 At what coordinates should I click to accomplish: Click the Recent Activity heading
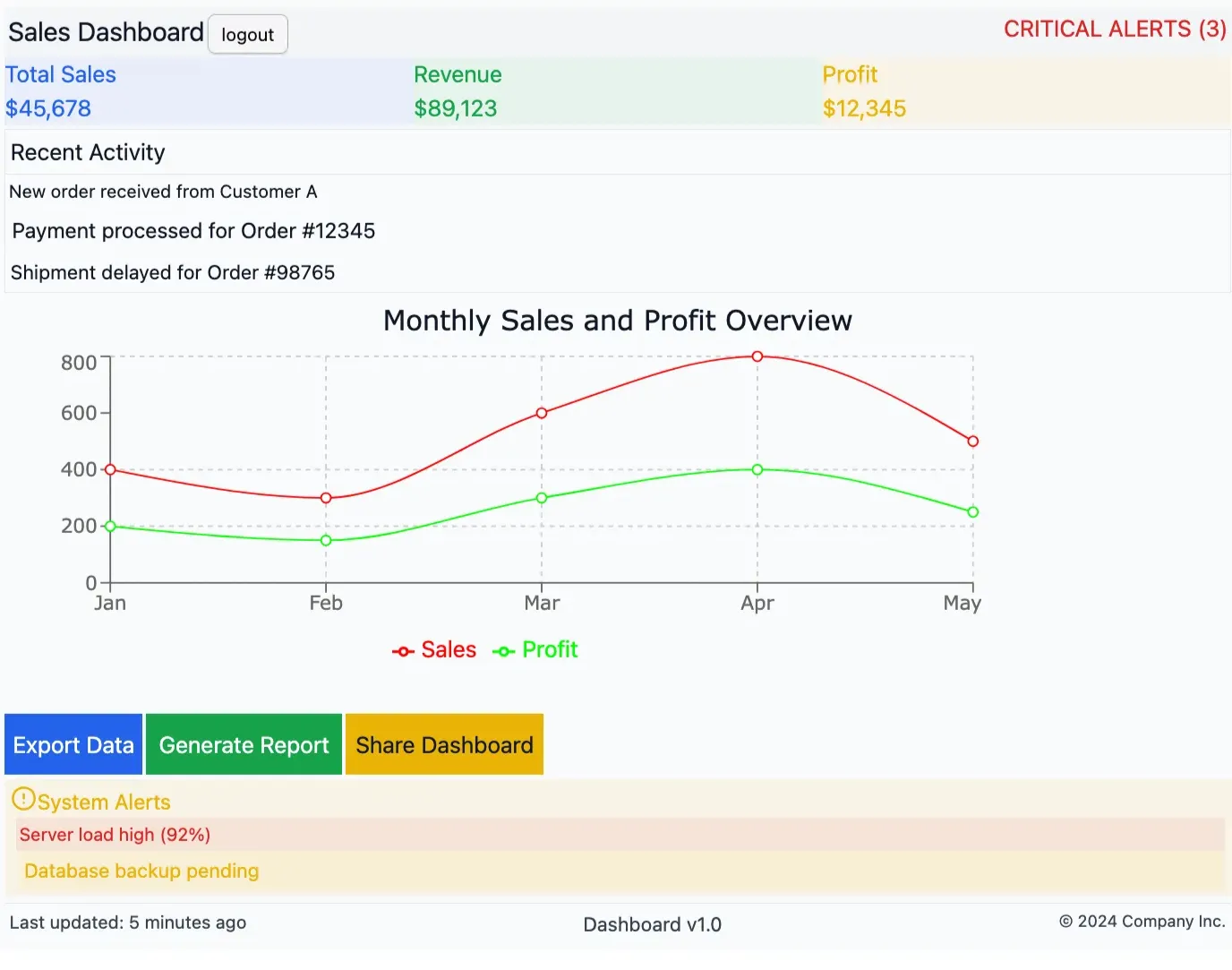pyautogui.click(x=88, y=152)
